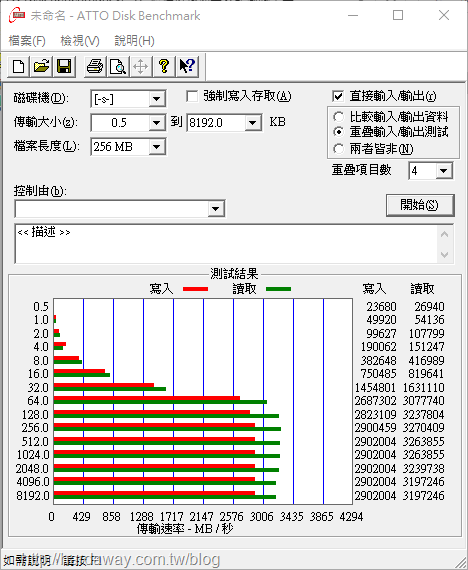The width and height of the screenshot is (468, 570).
Task: Click read value 819641
Action: (426, 374)
